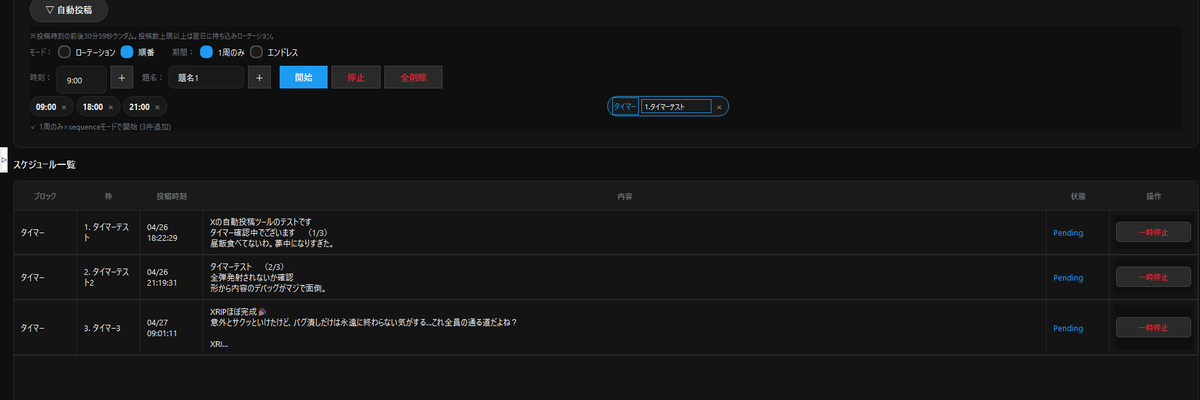This screenshot has width=1200, height=400.
Task: Pause the 2. タイマーテスト2 row with 一時停止
Action: click(x=1153, y=277)
